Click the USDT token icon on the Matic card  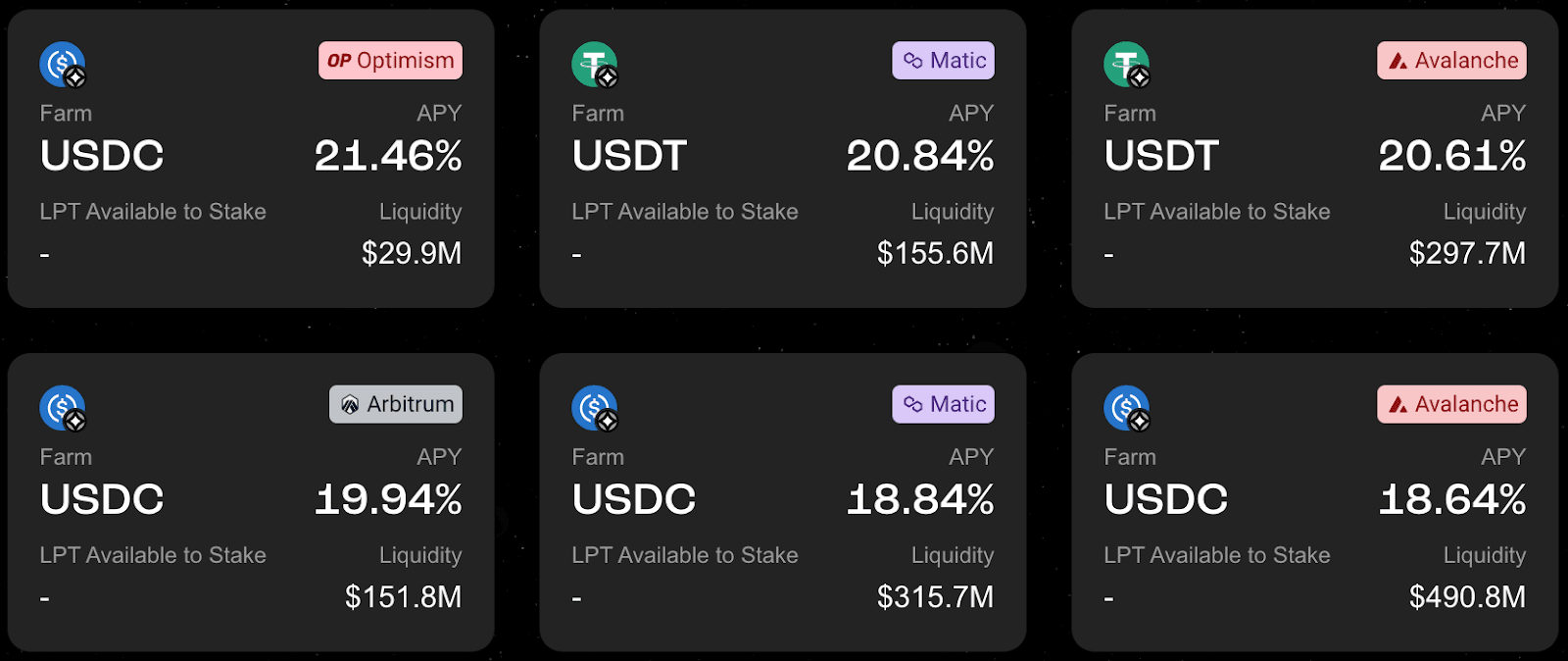pyautogui.click(x=594, y=65)
